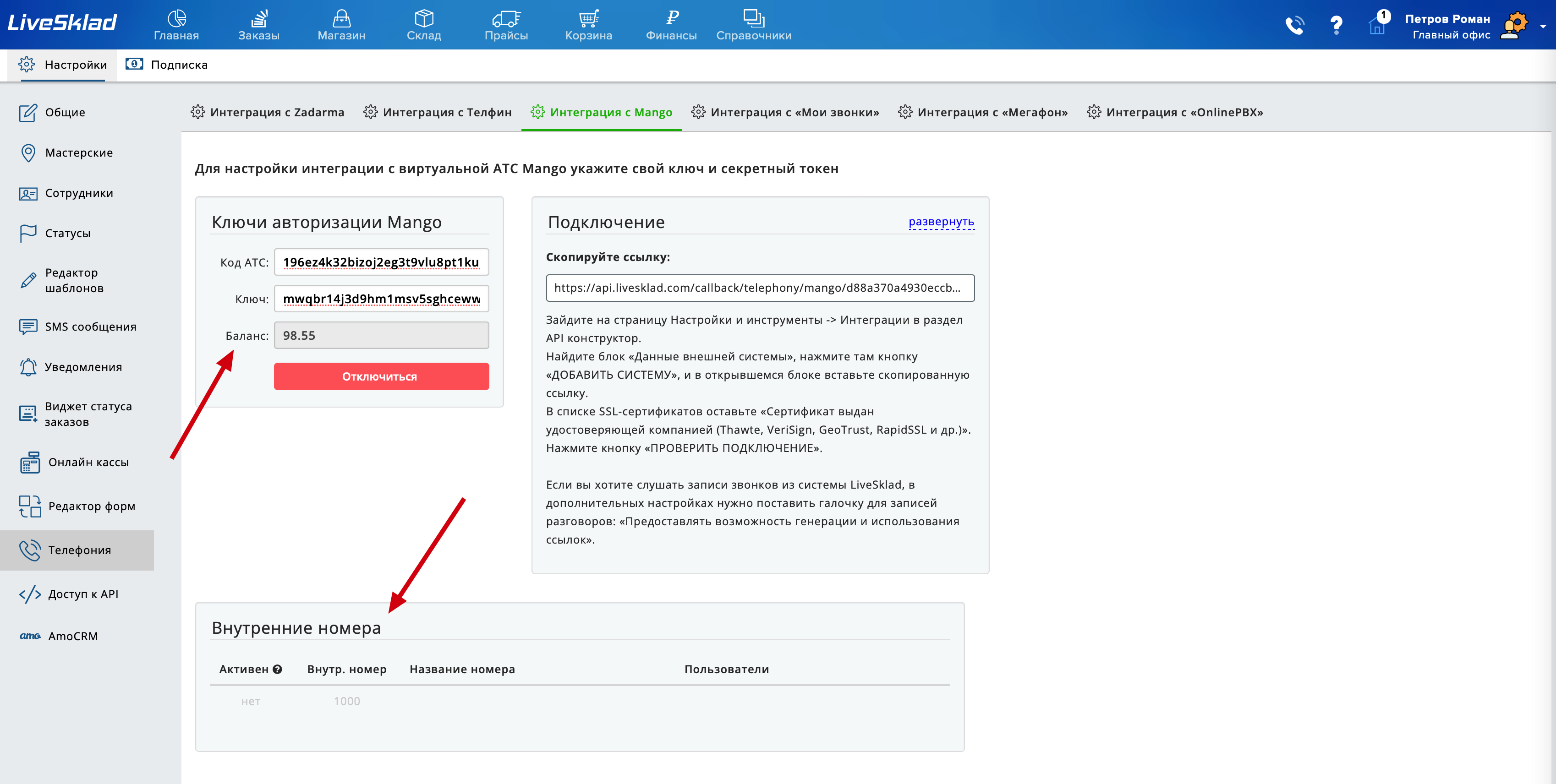This screenshot has height=784, width=1556.
Task: Open help via the question mark icon
Action: [x=1336, y=25]
